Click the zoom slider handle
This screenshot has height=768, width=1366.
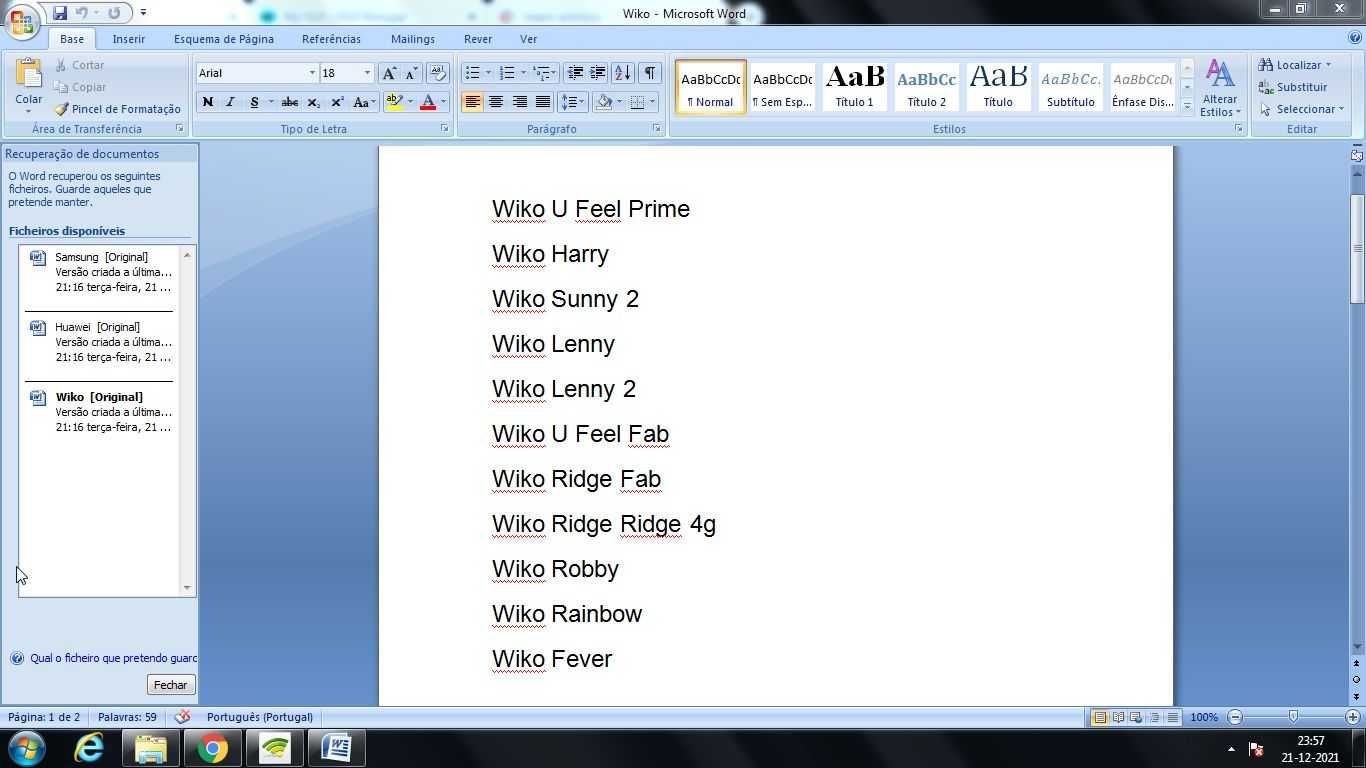pos(1293,717)
